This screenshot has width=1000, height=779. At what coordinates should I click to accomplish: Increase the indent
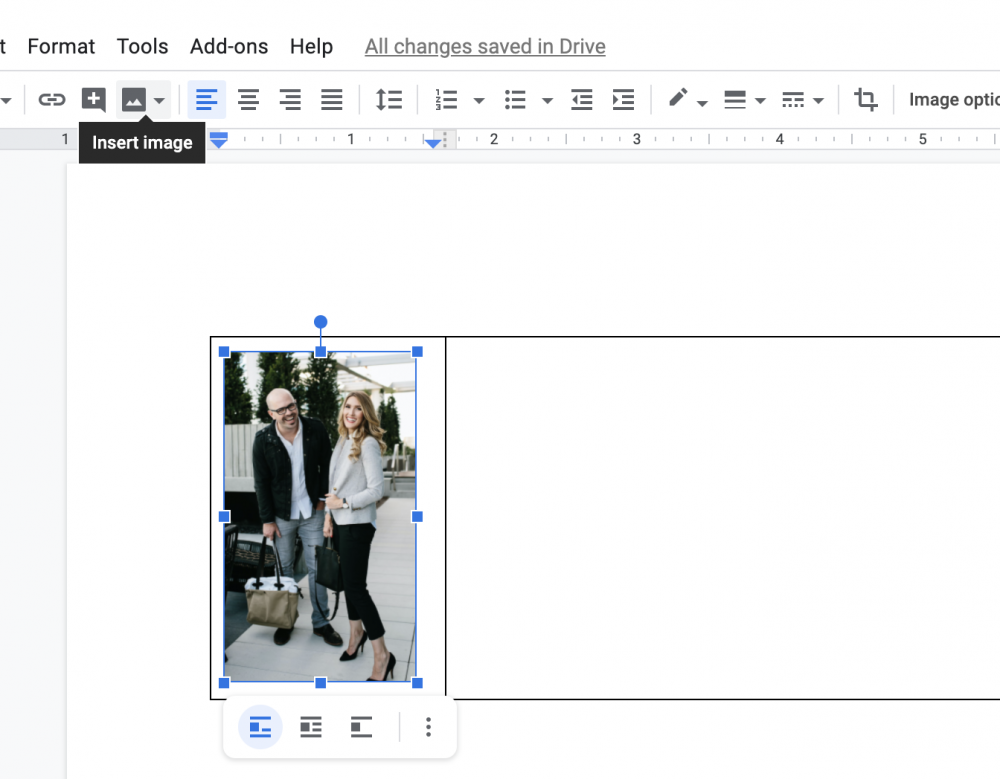pos(624,99)
